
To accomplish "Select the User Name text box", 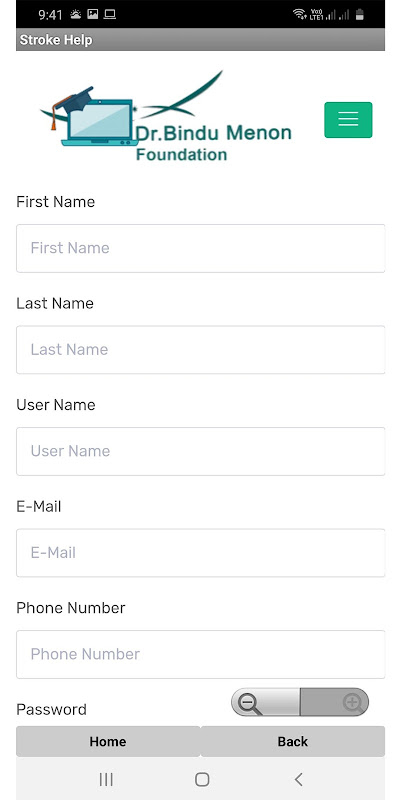I will pos(201,451).
